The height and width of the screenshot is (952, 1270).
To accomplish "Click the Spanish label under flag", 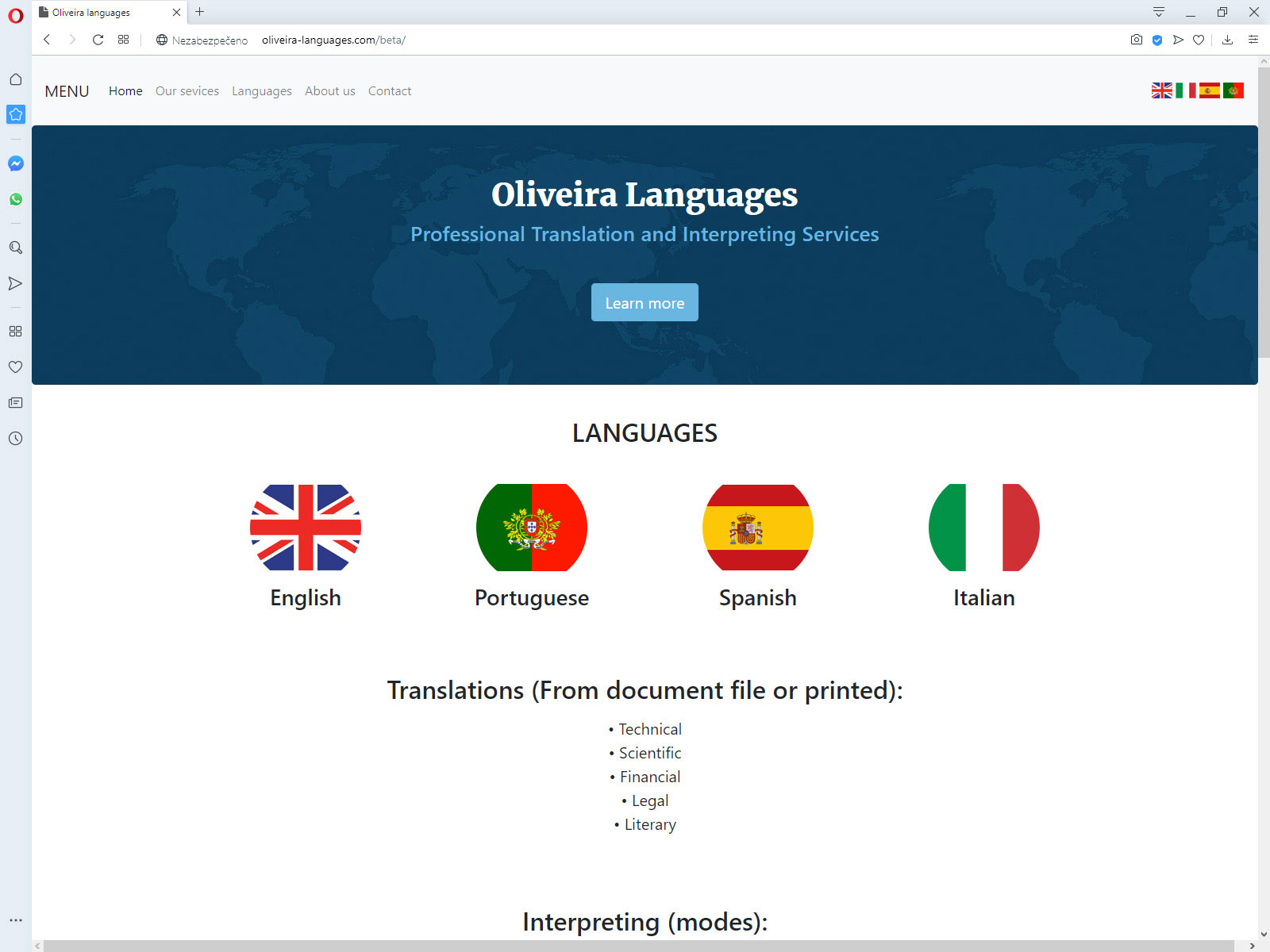I will 758,598.
